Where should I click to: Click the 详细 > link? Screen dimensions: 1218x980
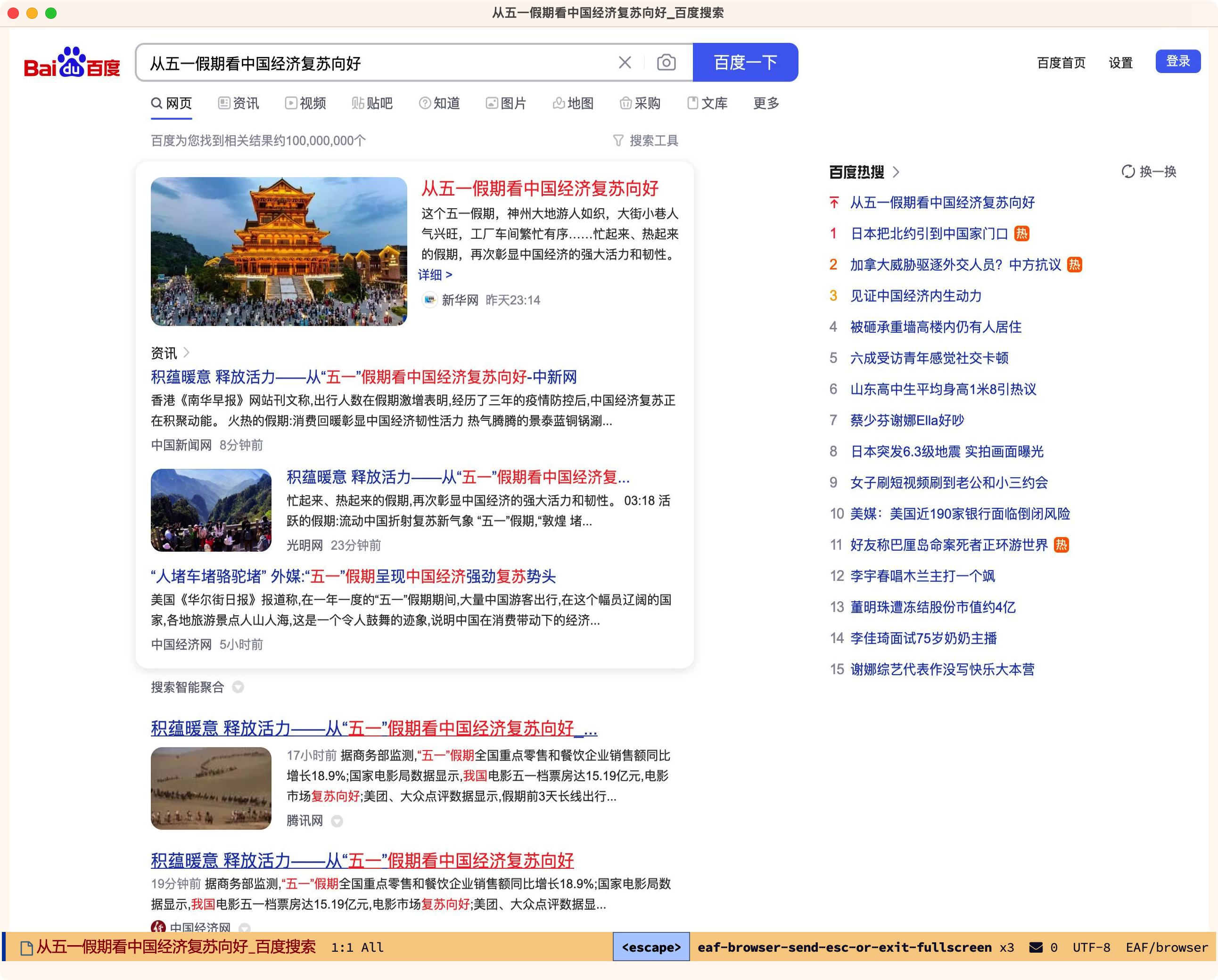pyautogui.click(x=435, y=275)
